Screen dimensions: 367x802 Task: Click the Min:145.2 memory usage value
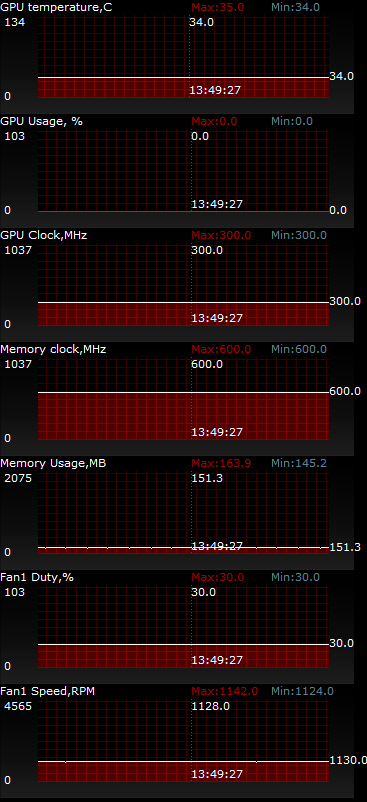tap(299, 463)
